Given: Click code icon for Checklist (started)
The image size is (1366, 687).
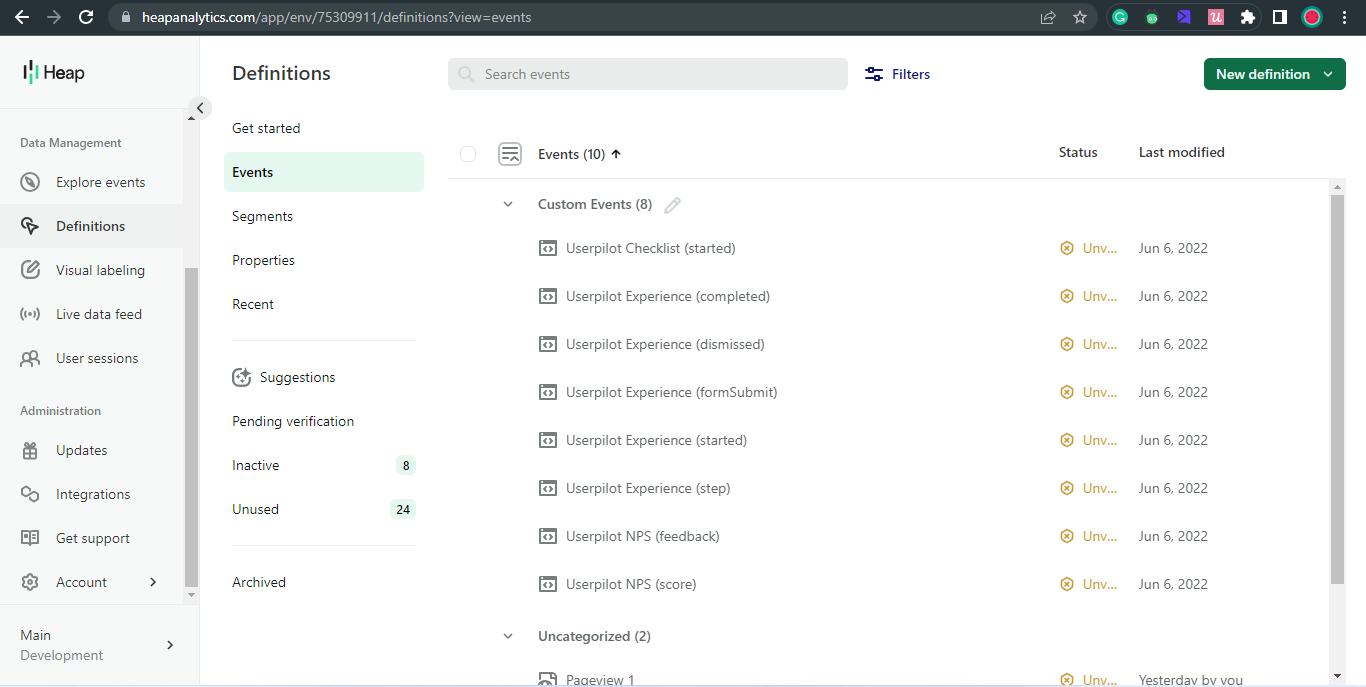Looking at the screenshot, I should point(547,248).
